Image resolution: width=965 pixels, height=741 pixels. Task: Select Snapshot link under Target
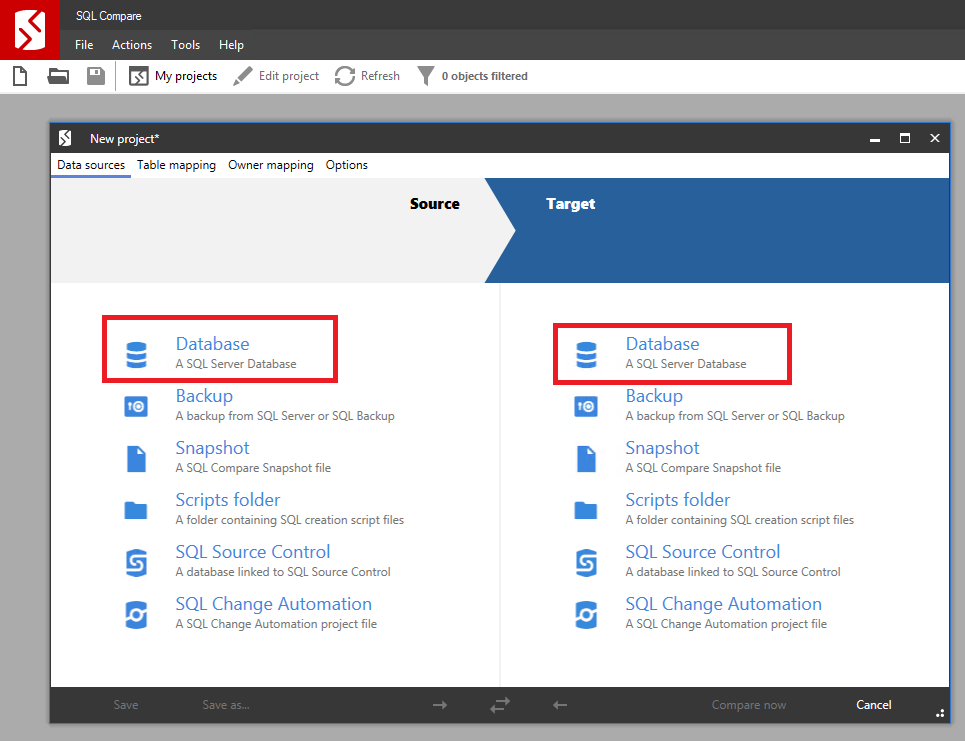coord(662,448)
